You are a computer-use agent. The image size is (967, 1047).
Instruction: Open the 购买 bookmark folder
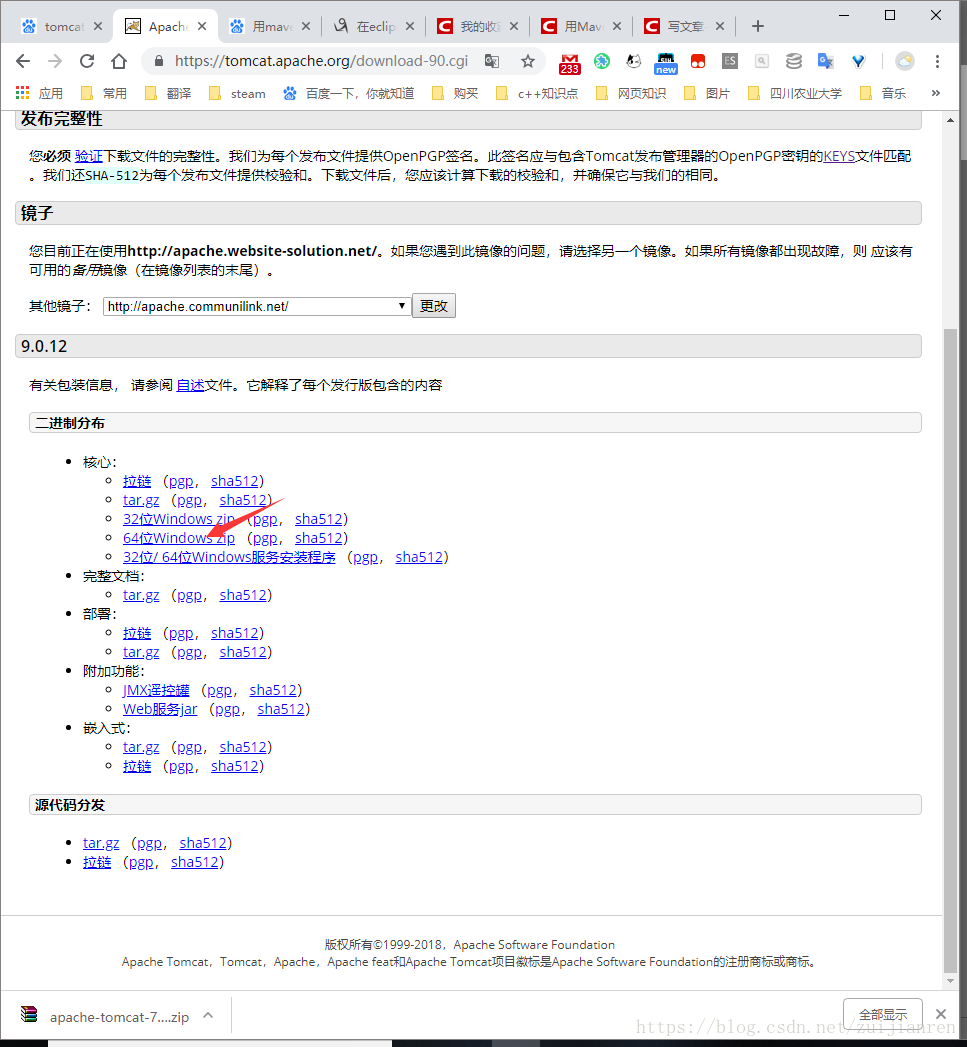(x=455, y=93)
